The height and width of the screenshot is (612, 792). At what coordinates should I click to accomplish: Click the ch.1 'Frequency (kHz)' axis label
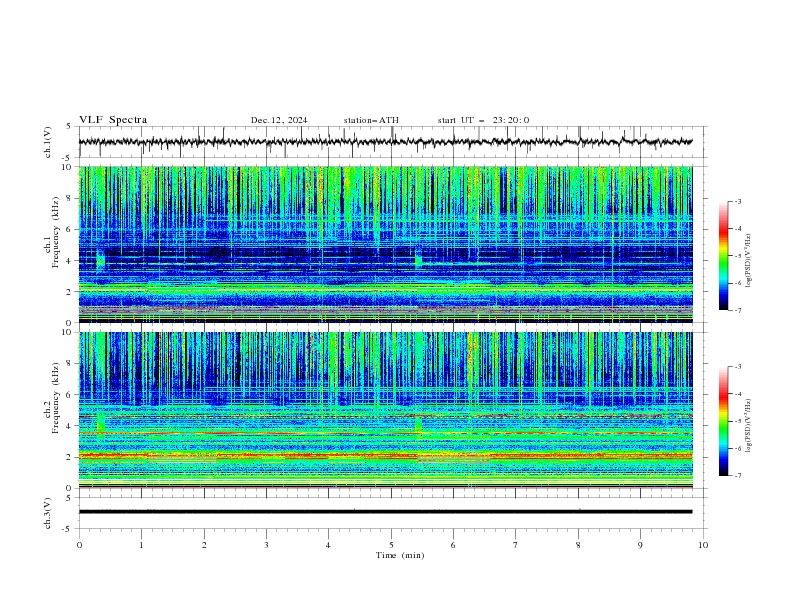tap(56, 233)
